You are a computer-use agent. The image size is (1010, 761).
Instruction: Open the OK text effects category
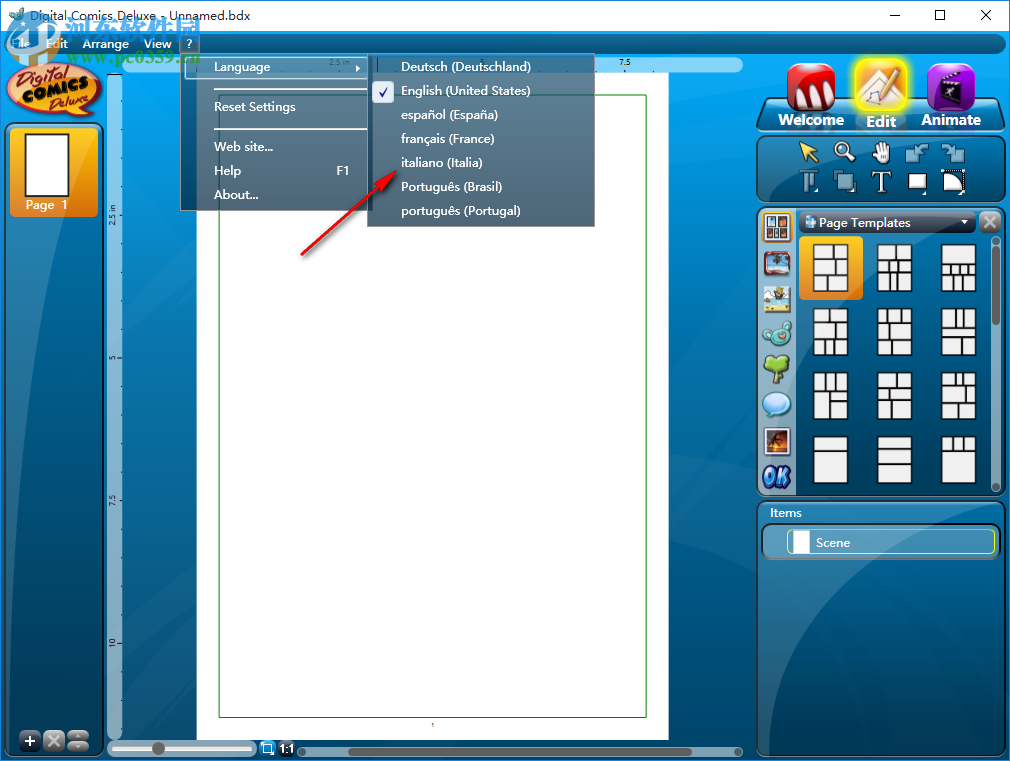tap(777, 477)
